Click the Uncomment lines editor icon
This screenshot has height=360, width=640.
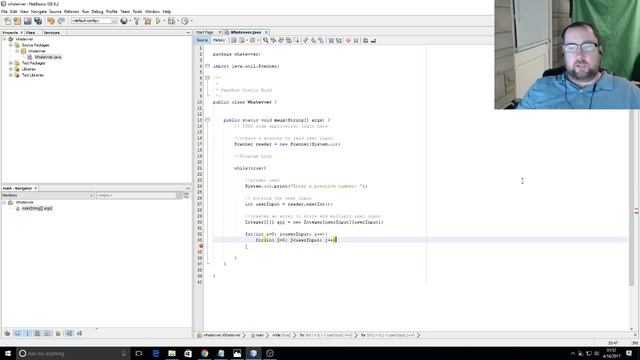[x=373, y=40]
